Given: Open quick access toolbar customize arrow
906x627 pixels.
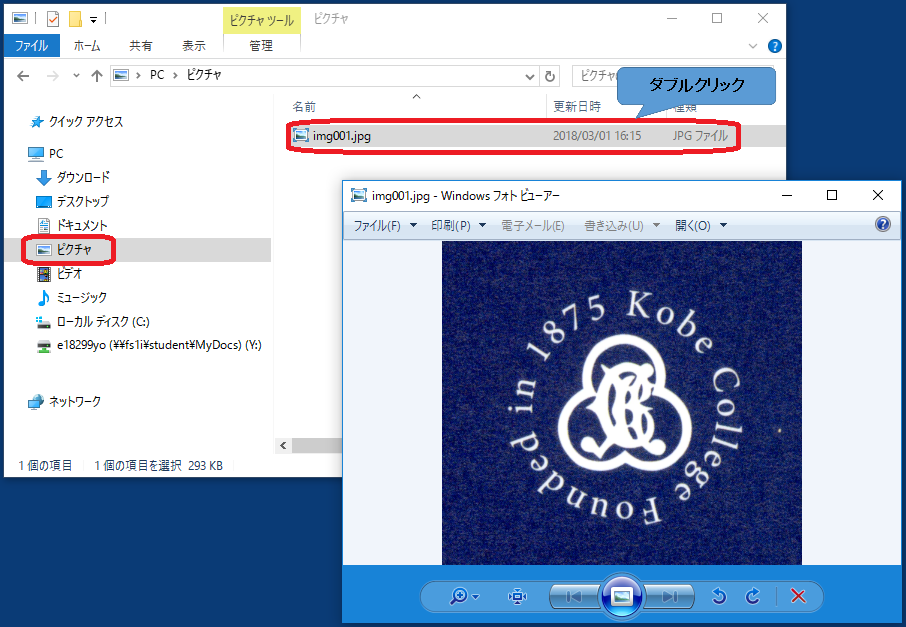Looking at the screenshot, I should coord(93,20).
